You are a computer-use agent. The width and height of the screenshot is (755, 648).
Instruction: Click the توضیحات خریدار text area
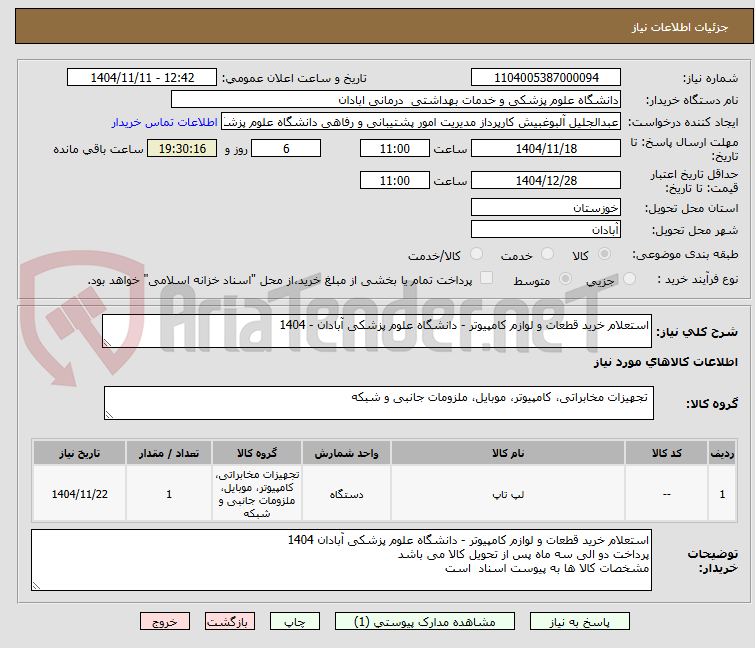(x=341, y=560)
